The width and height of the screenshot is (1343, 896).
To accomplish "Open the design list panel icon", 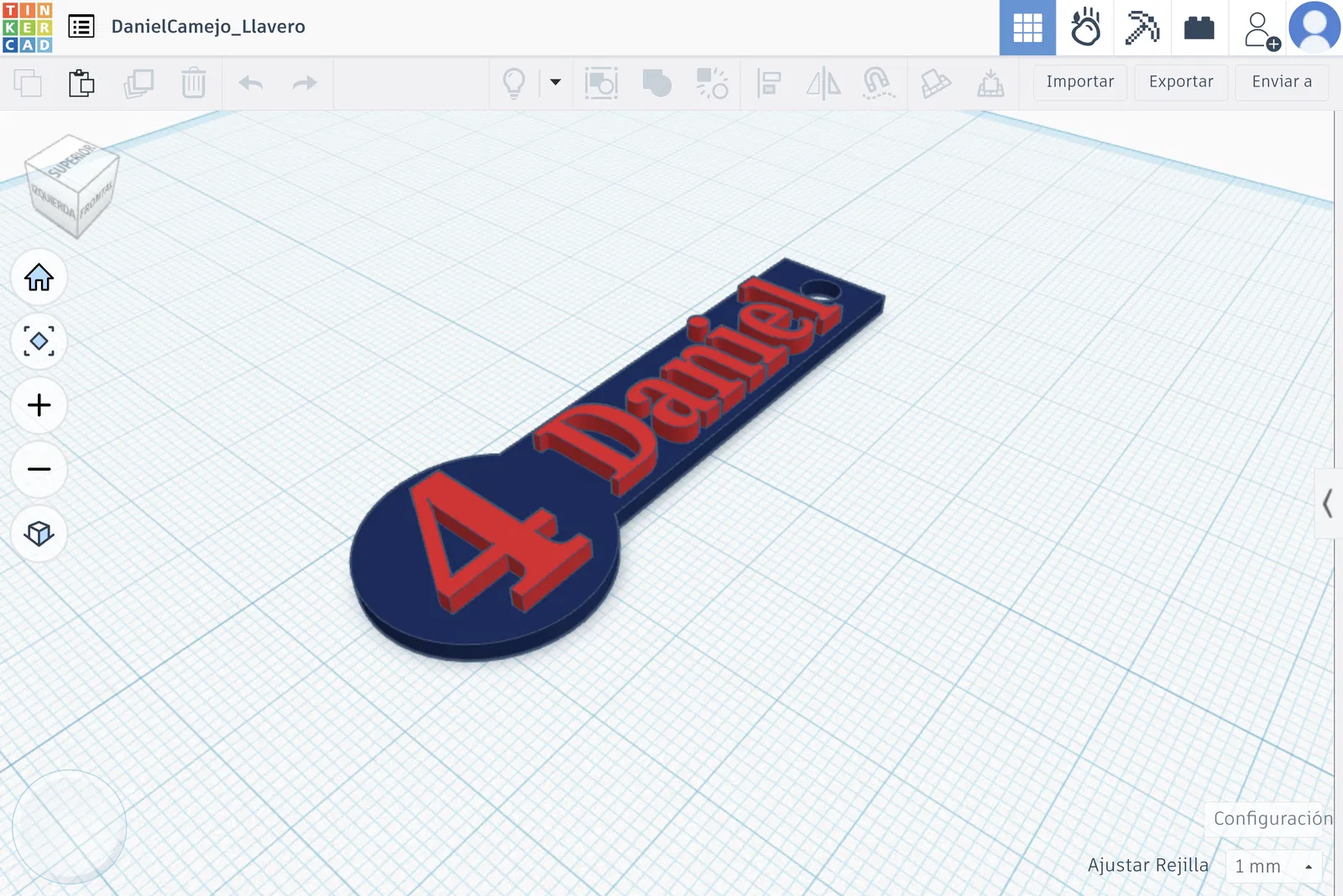I will 81,27.
